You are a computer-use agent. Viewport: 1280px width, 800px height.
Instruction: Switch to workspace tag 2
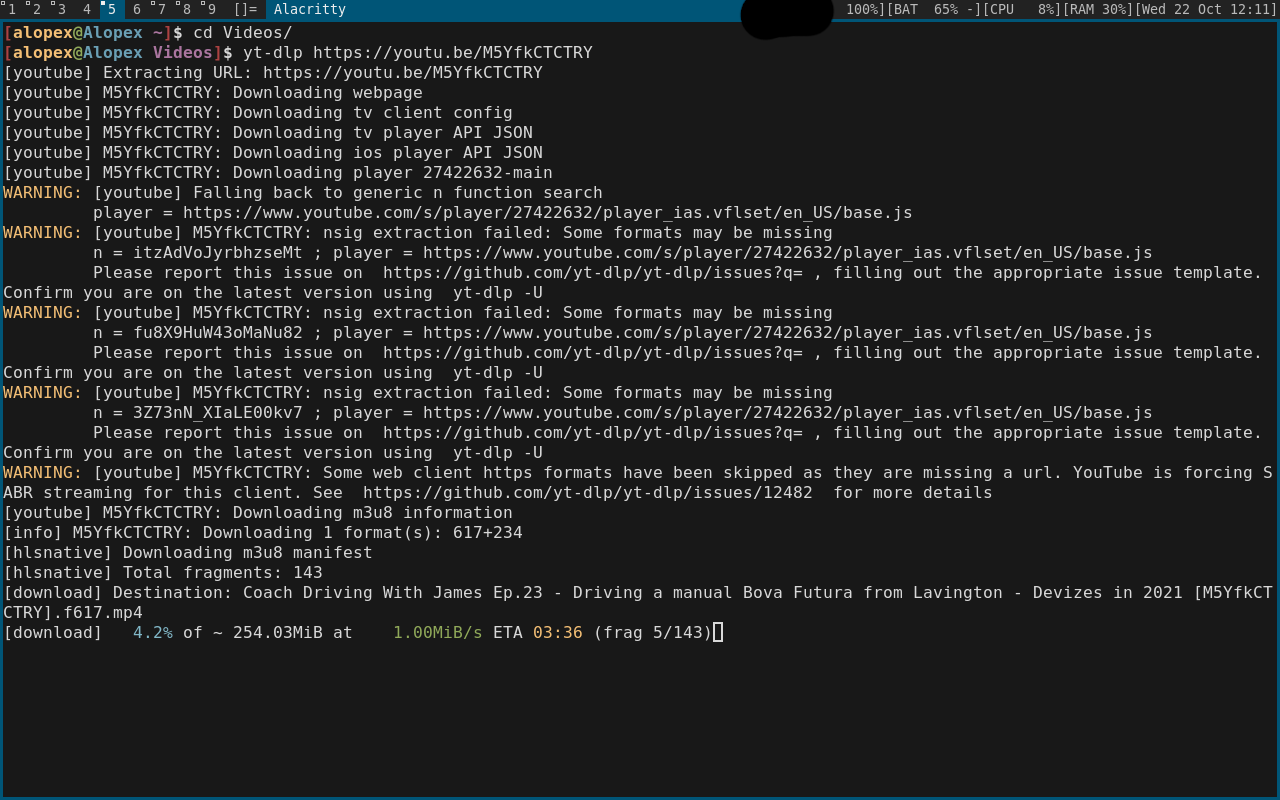click(x=37, y=9)
